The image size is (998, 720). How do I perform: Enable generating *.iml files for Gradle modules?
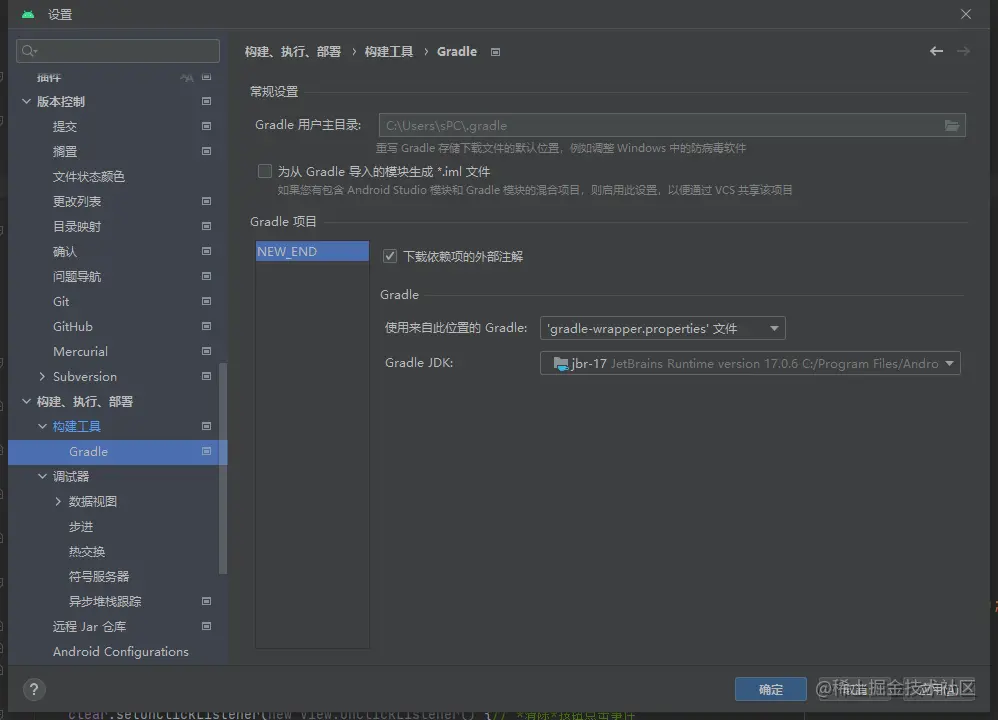tap(265, 171)
